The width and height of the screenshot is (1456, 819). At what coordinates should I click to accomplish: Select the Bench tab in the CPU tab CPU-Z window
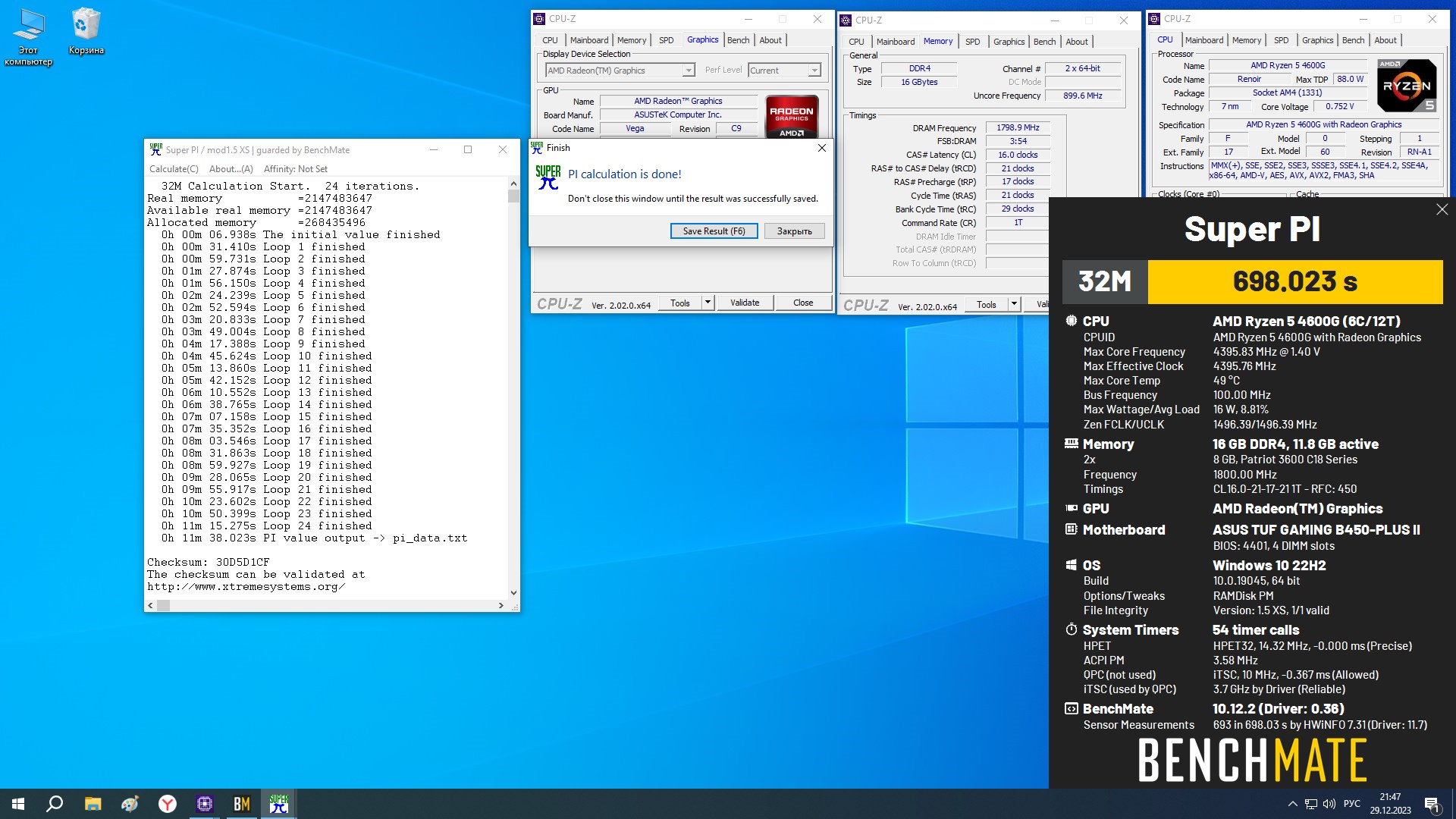click(x=1353, y=40)
